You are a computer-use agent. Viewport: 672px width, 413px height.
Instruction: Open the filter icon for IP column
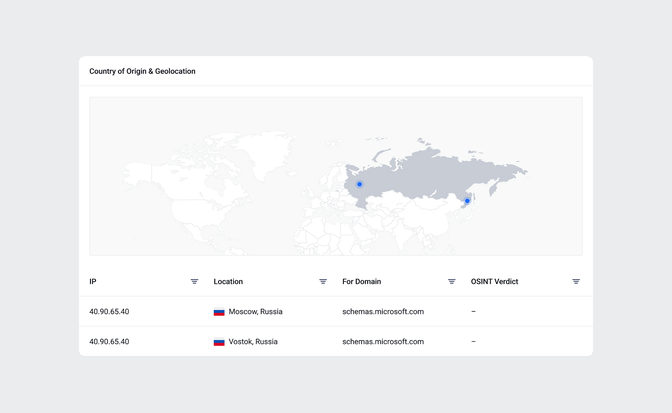point(194,281)
